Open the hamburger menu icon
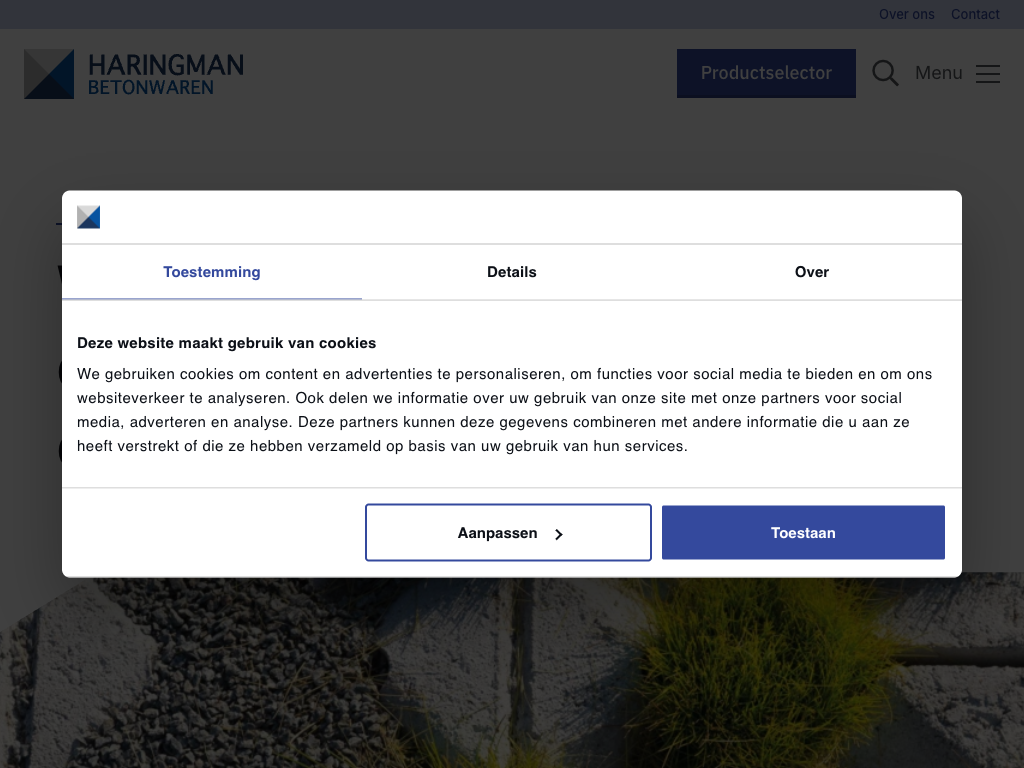1024x768 pixels. point(987,74)
